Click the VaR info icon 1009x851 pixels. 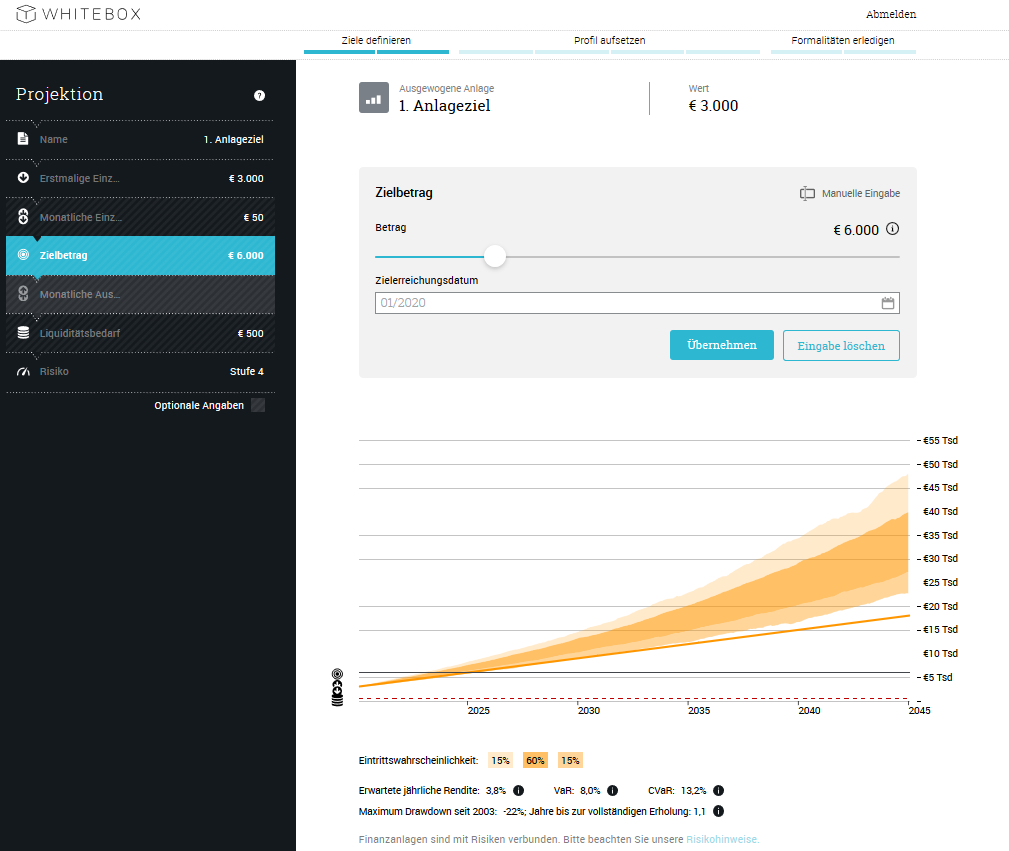tap(613, 790)
